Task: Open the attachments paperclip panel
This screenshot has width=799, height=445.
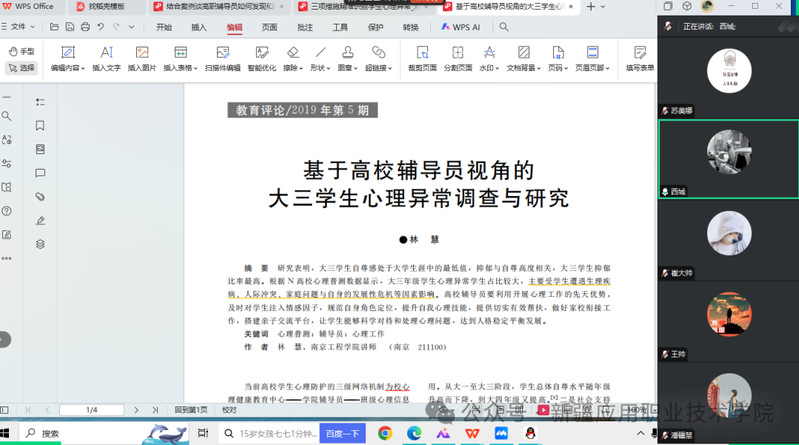Action: coord(40,196)
